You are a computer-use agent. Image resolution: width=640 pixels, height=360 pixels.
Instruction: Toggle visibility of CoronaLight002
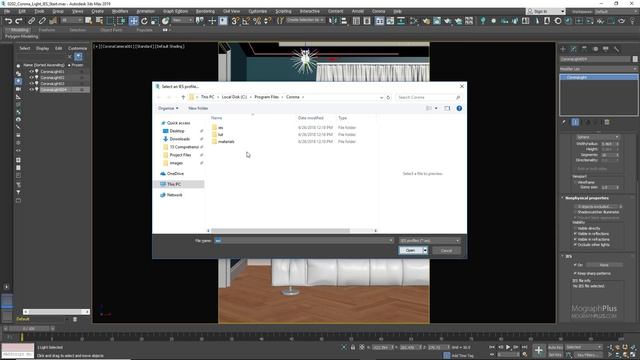[31, 78]
